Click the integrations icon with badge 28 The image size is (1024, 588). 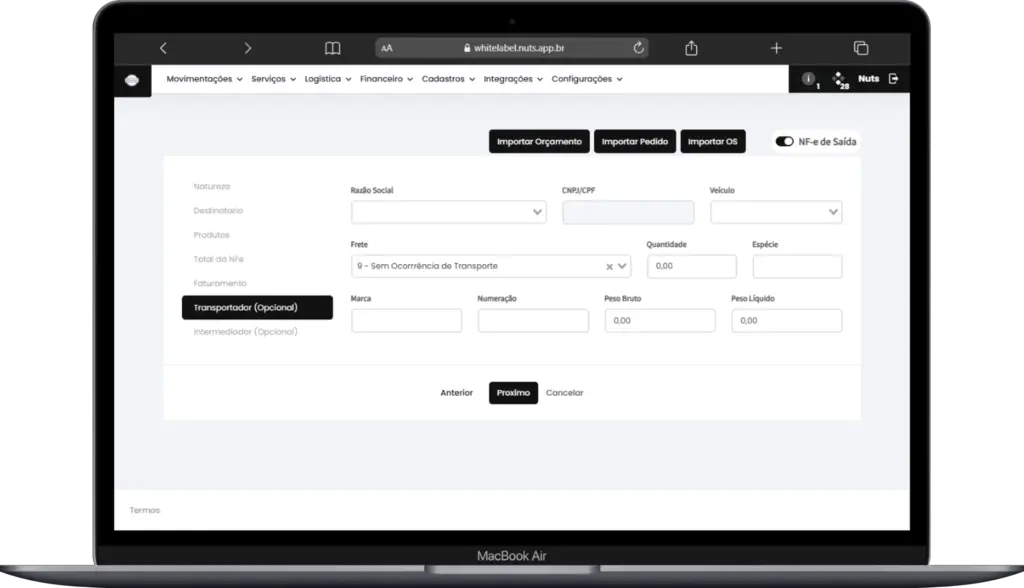coord(839,79)
